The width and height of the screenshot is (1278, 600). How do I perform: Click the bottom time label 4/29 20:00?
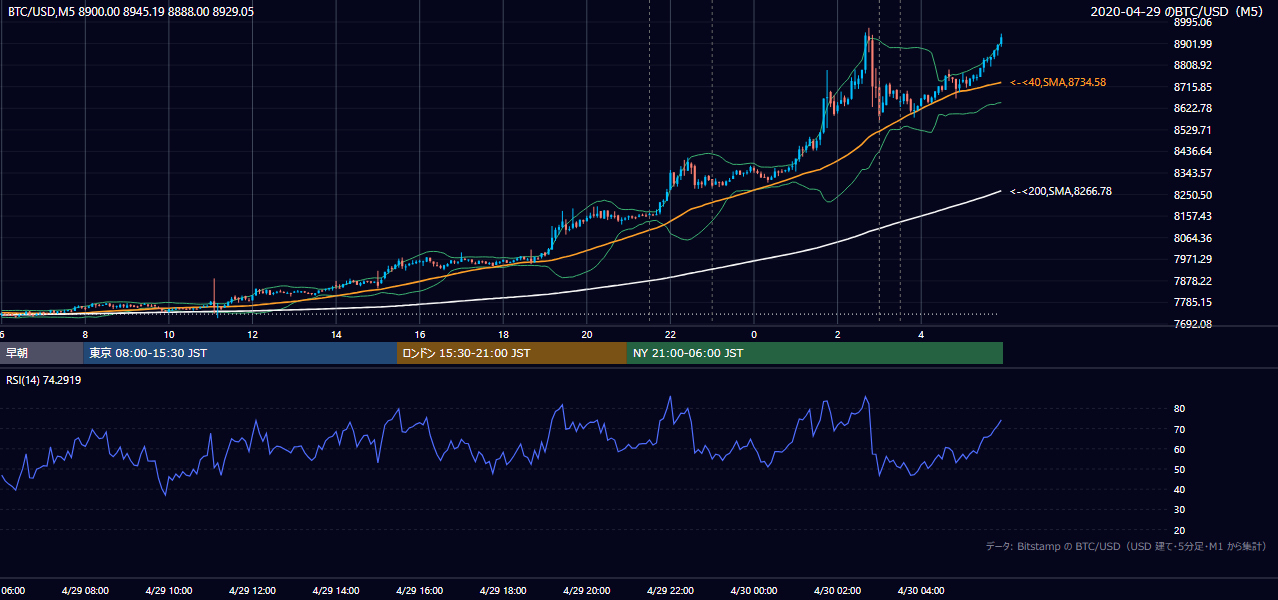point(586,591)
